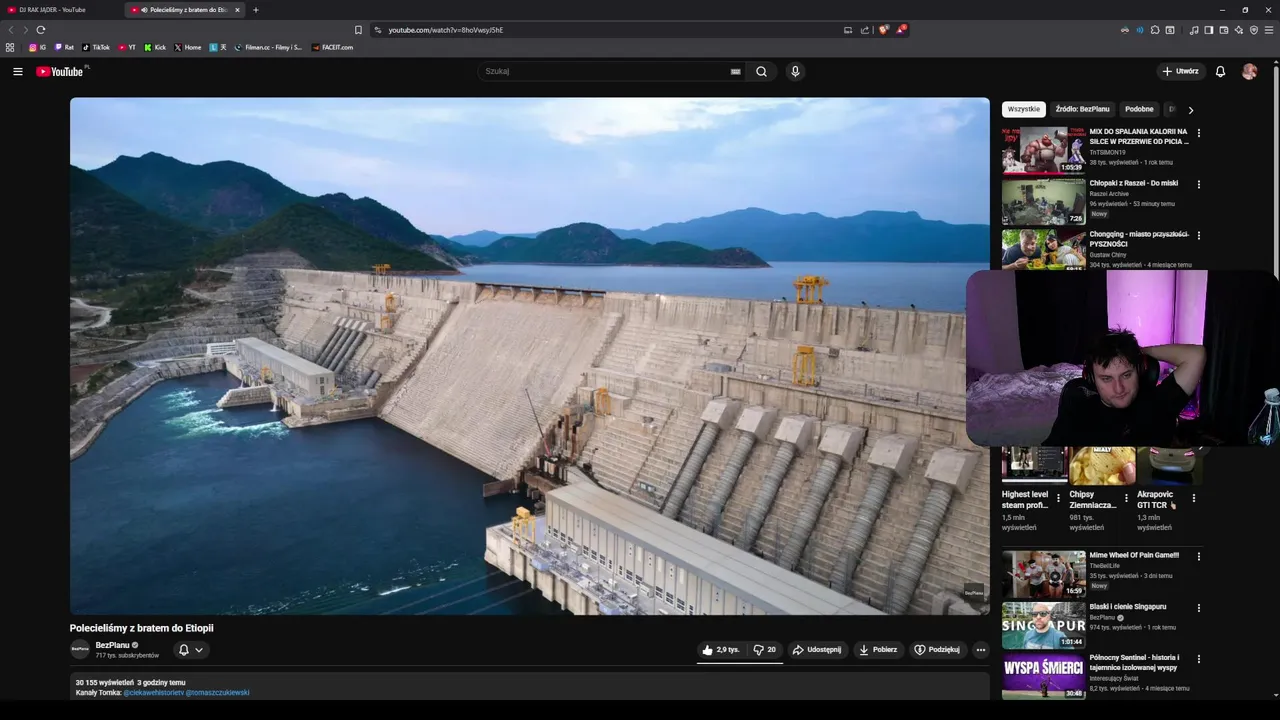Open Brave VPN shield icon
Viewport: 1280px width, 720px height.
click(1254, 30)
